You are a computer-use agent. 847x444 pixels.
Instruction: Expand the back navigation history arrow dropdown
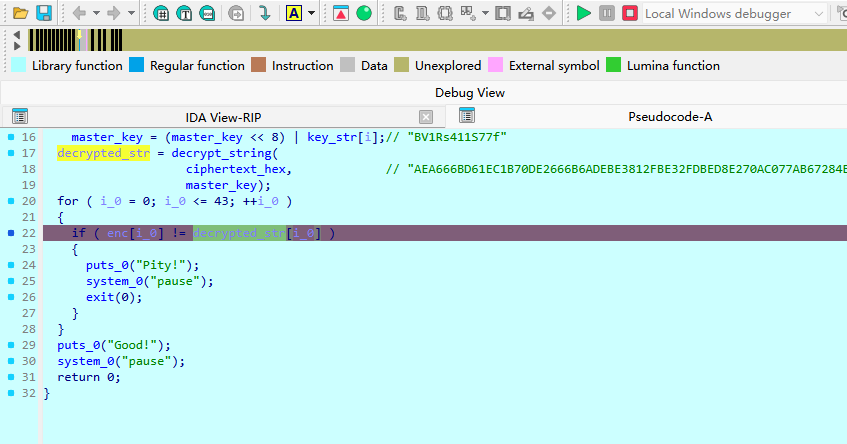pyautogui.click(x=98, y=13)
